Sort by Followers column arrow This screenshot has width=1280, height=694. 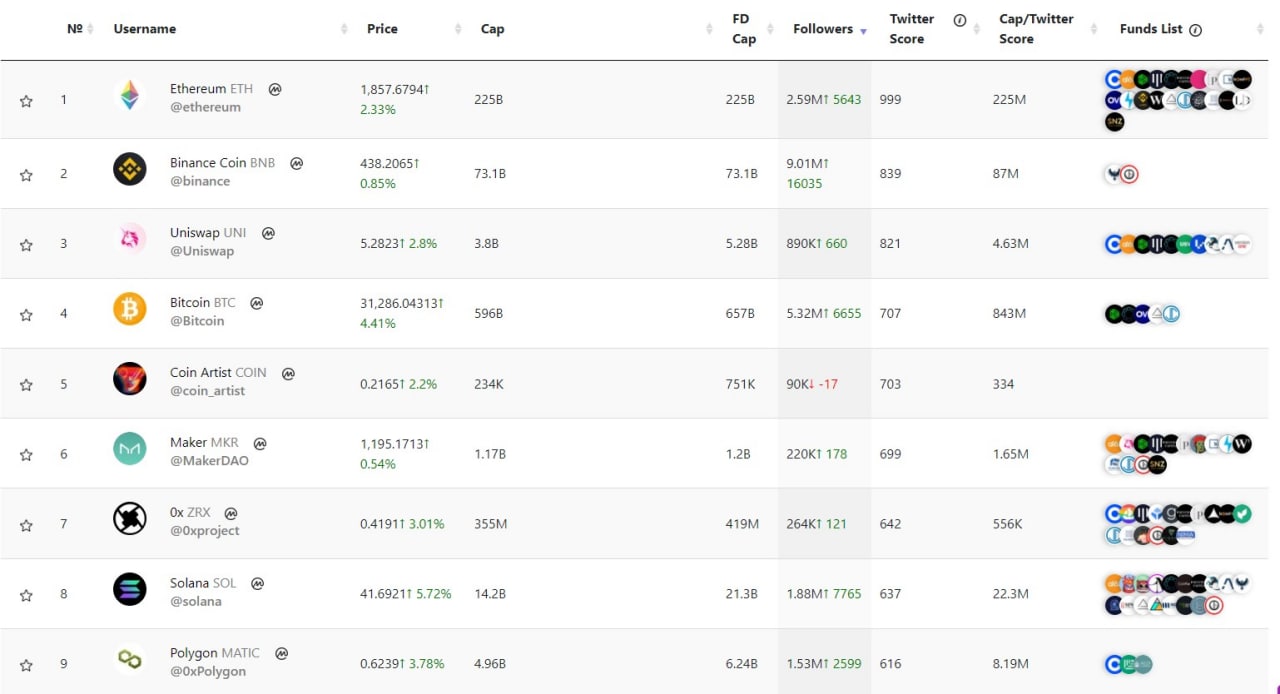coord(863,30)
